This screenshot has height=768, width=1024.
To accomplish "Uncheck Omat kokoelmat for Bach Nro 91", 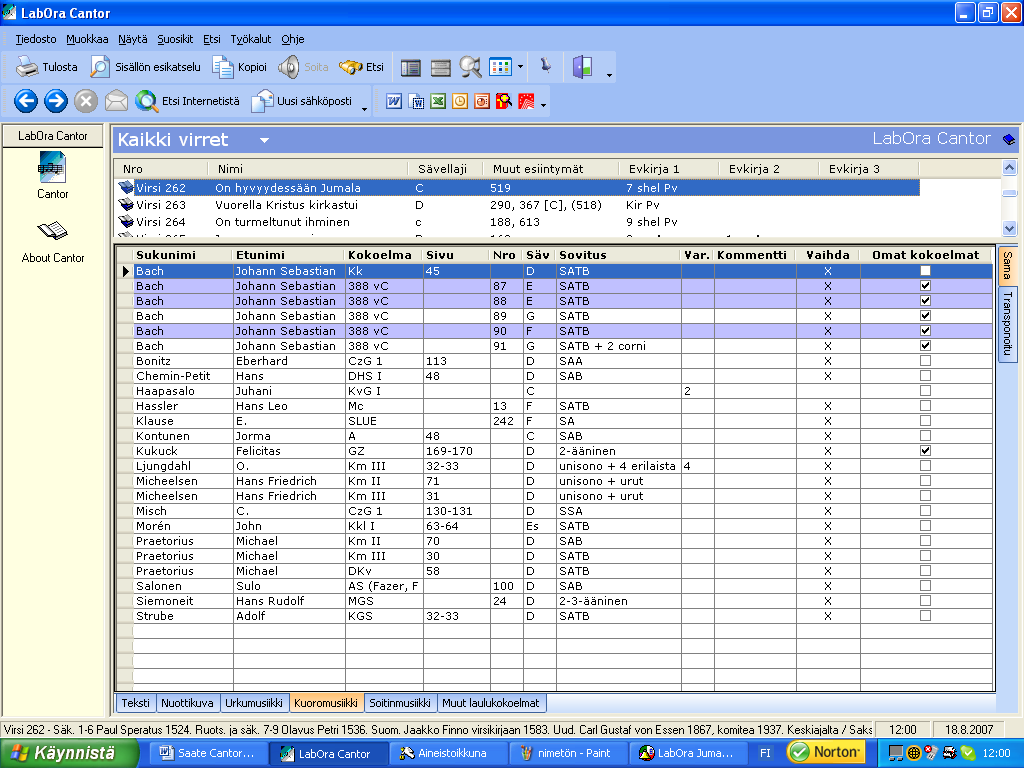I will point(925,345).
